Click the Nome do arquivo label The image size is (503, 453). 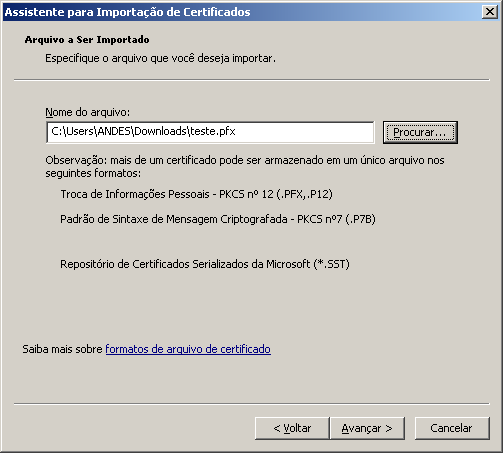tap(88, 112)
